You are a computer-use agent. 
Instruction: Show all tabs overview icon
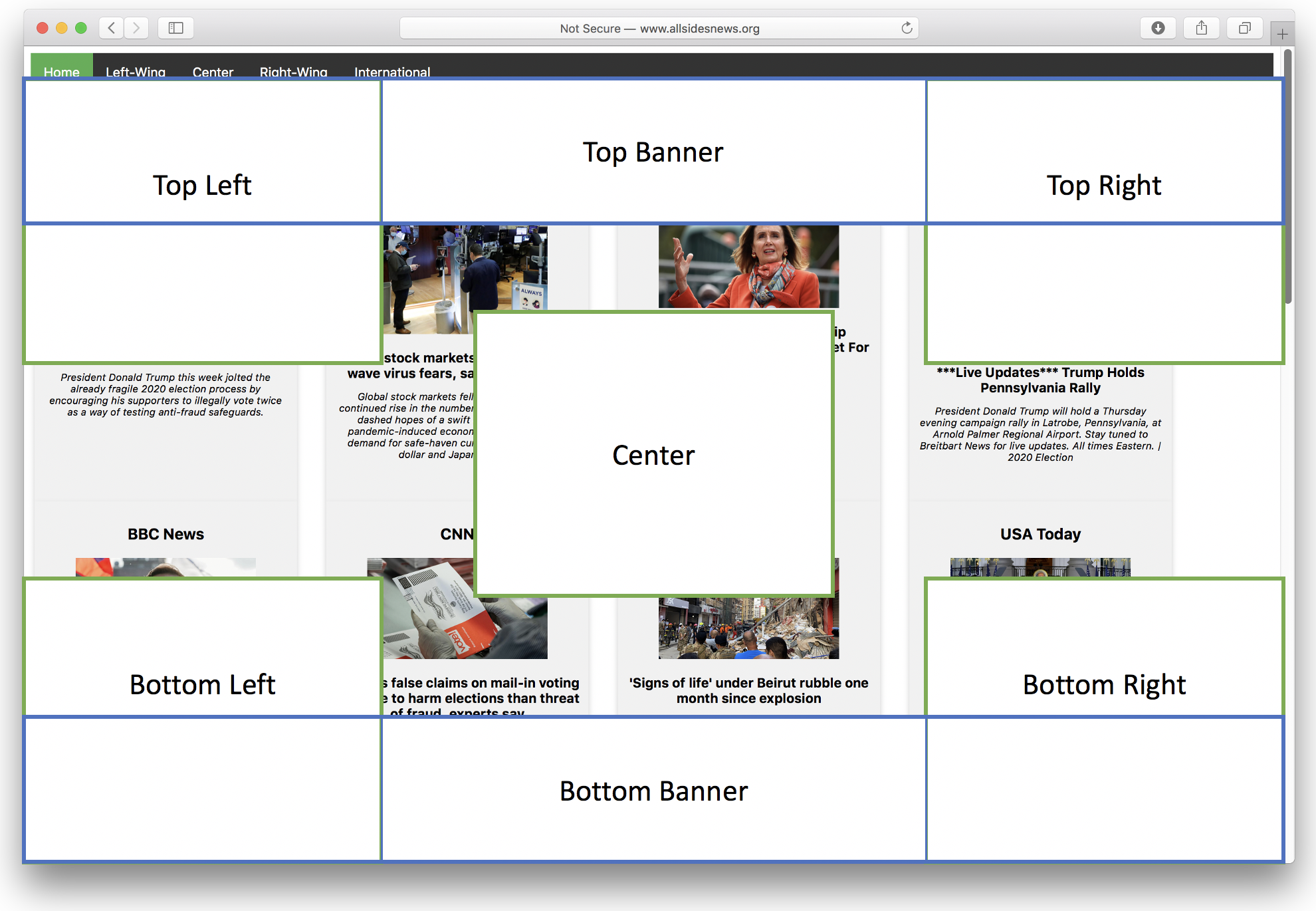[1244, 28]
